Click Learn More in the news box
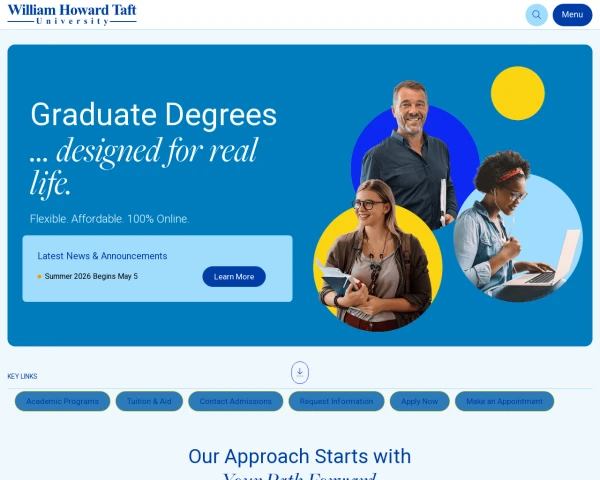The width and height of the screenshot is (600, 480). (234, 276)
